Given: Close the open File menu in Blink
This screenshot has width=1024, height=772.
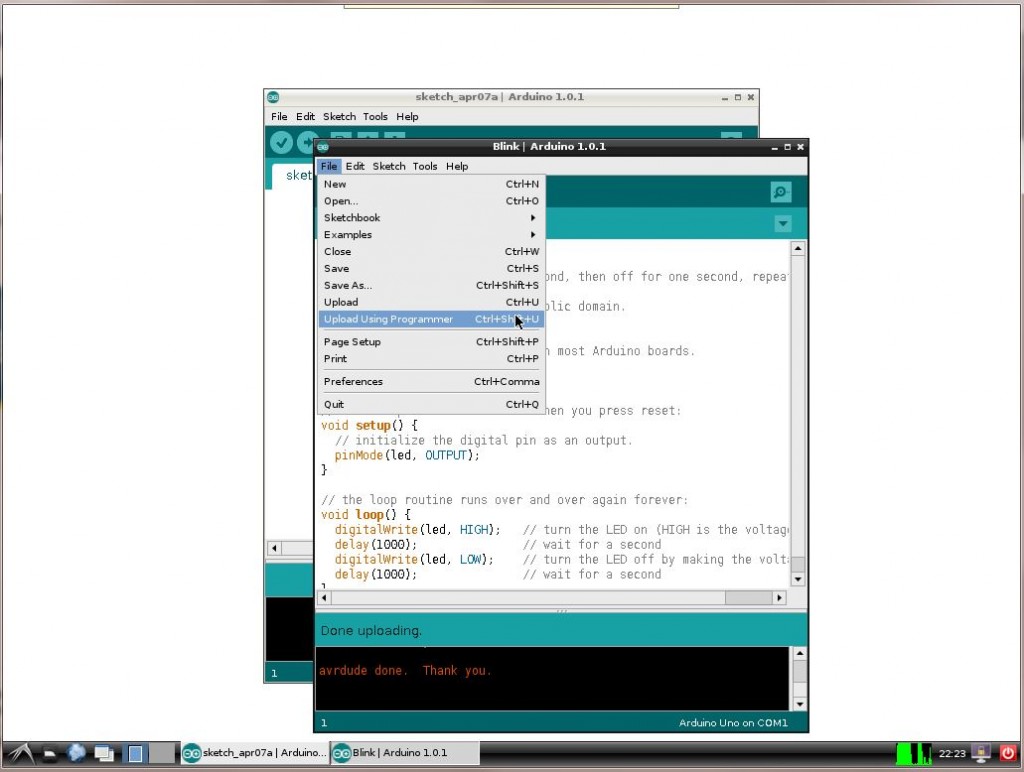Looking at the screenshot, I should [x=328, y=166].
